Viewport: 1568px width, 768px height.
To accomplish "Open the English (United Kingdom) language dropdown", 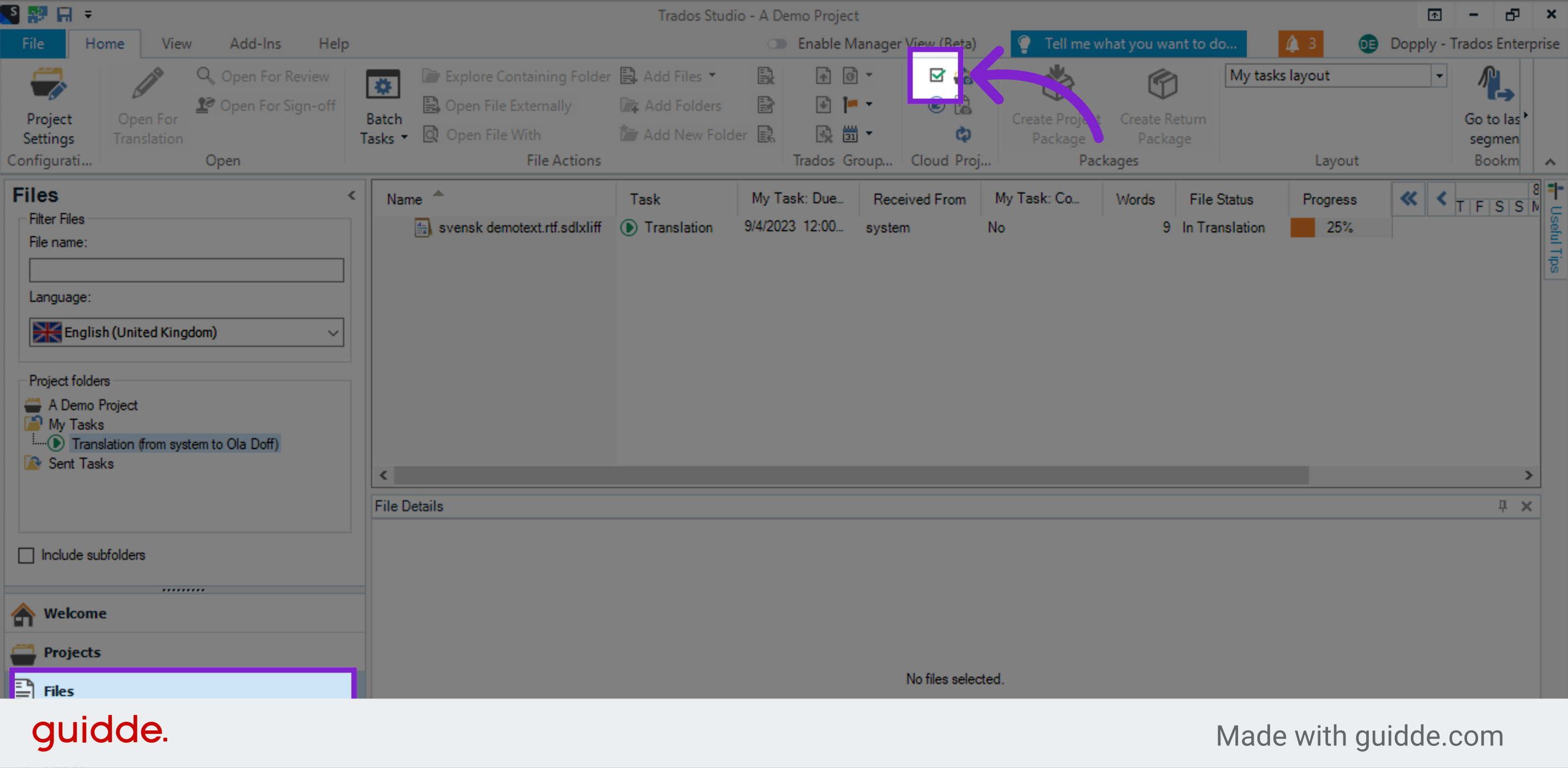I will pyautogui.click(x=186, y=332).
